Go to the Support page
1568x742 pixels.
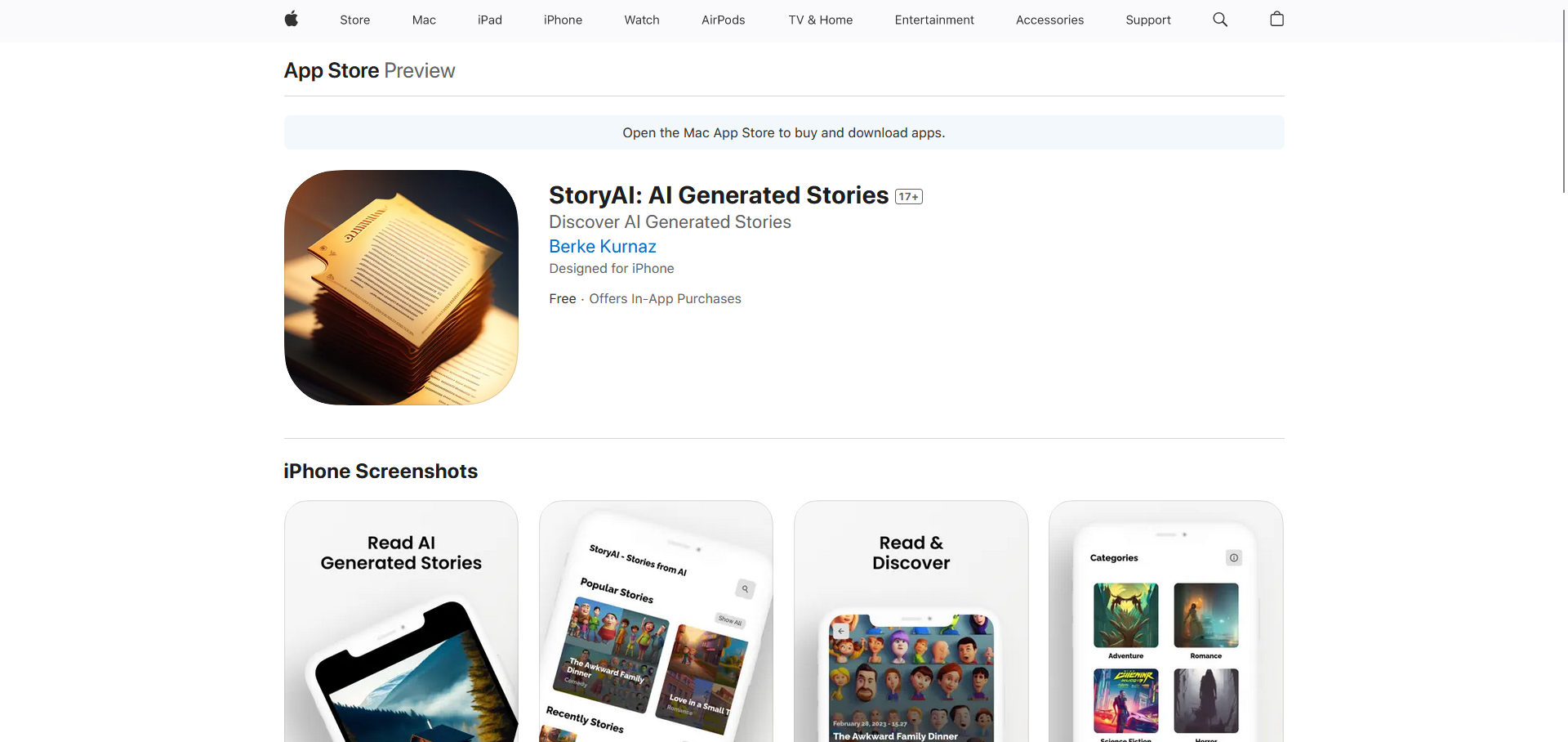tap(1148, 20)
